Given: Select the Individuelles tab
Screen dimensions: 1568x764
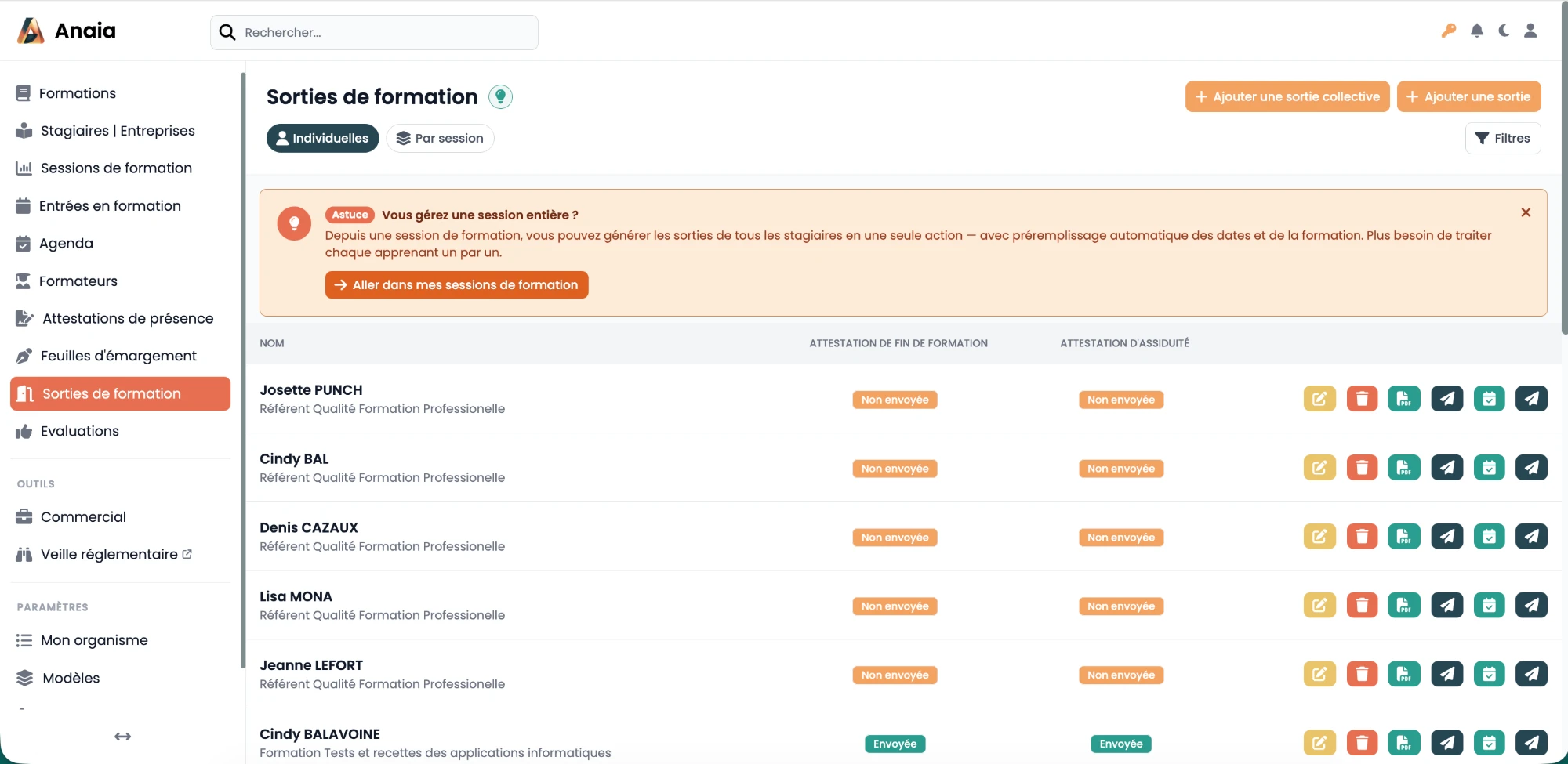Looking at the screenshot, I should 322,139.
